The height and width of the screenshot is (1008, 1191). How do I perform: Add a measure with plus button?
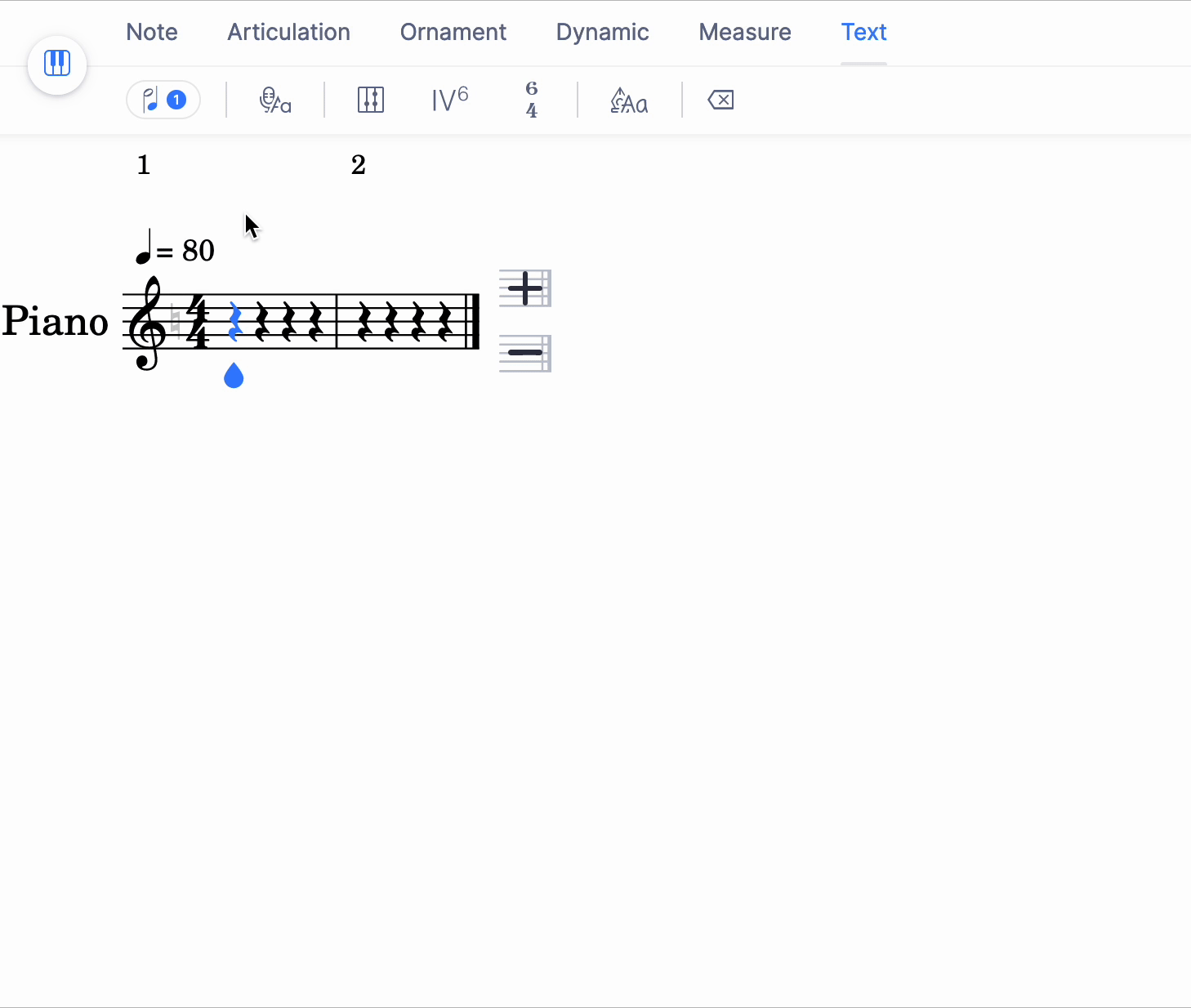click(525, 288)
